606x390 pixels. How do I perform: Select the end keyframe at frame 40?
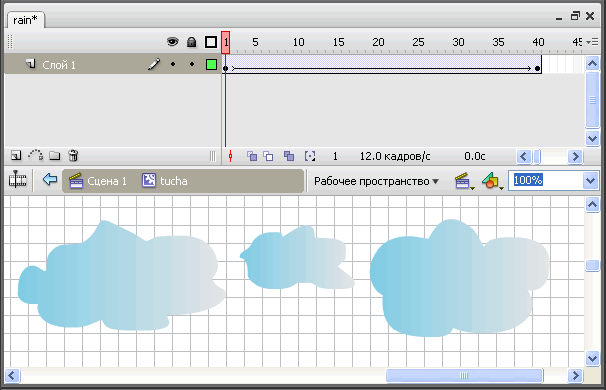(x=537, y=68)
